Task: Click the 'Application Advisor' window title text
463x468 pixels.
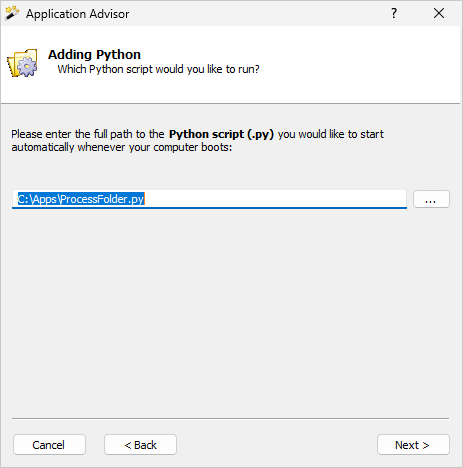Action: point(78,14)
